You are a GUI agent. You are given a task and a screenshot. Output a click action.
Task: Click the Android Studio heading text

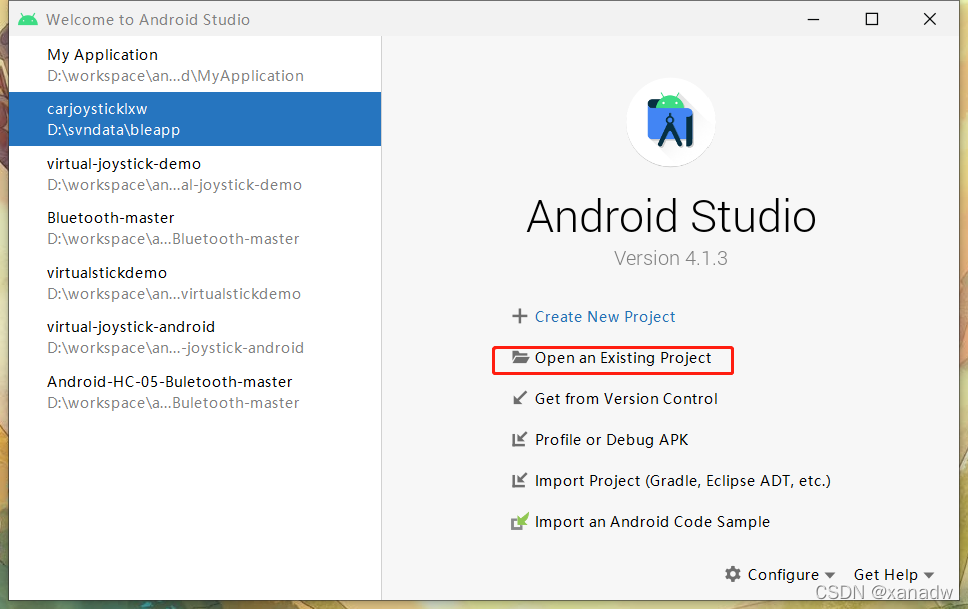(x=671, y=217)
